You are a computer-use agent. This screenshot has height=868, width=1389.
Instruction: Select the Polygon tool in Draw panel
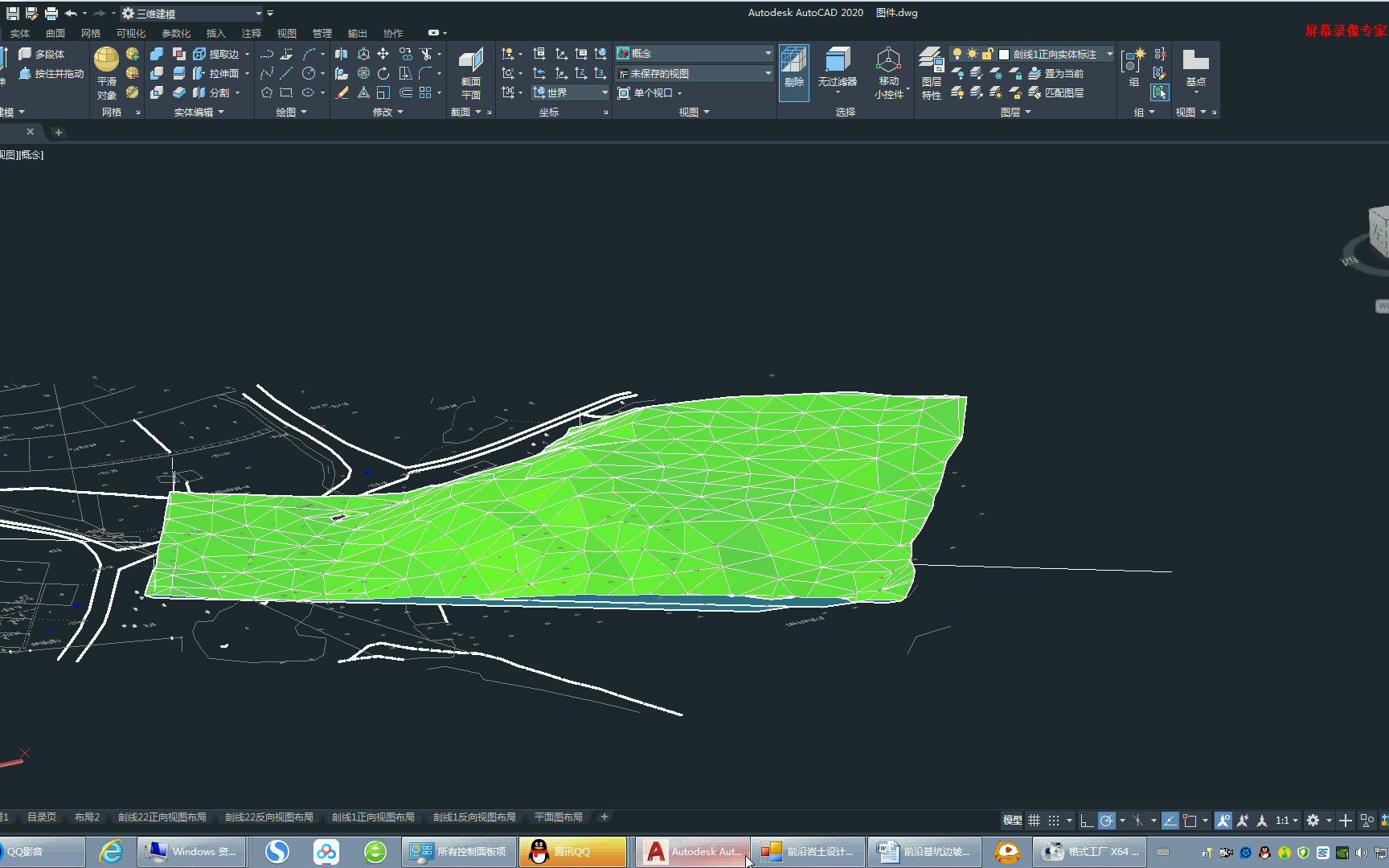266,92
